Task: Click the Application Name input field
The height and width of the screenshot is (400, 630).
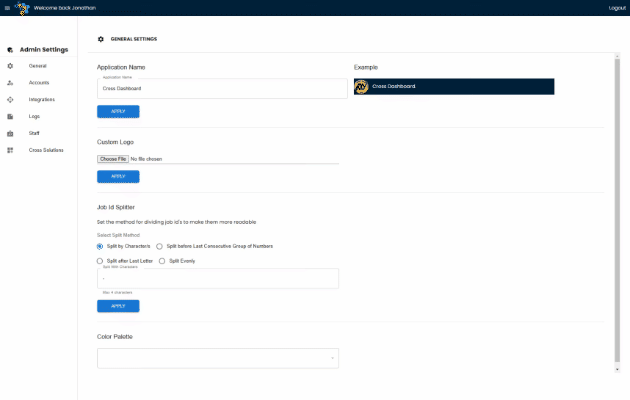Action: coord(222,88)
